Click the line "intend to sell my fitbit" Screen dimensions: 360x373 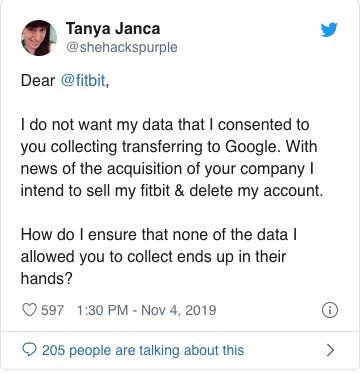[172, 191]
